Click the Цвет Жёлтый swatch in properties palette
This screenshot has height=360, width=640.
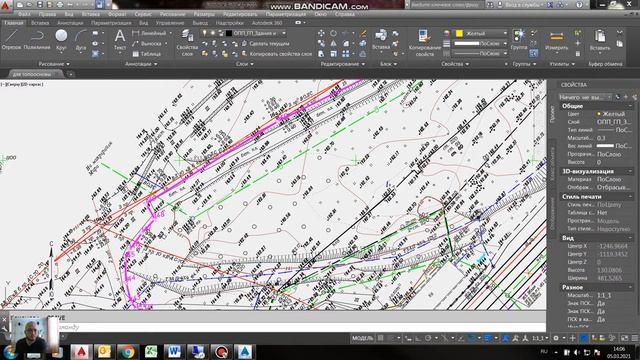[x=598, y=114]
